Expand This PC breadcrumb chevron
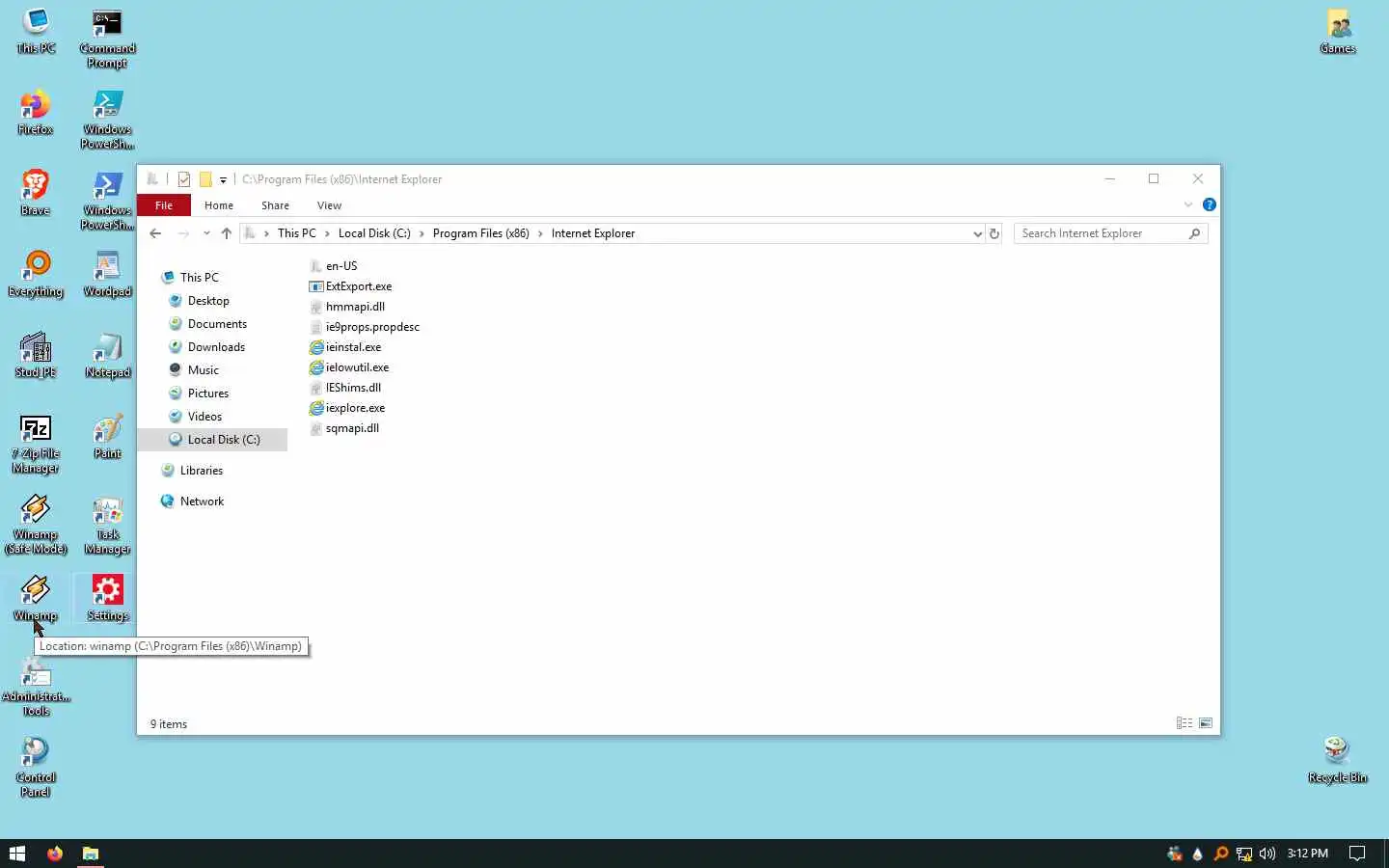Screen dimensions: 1389x868 coord(327,233)
